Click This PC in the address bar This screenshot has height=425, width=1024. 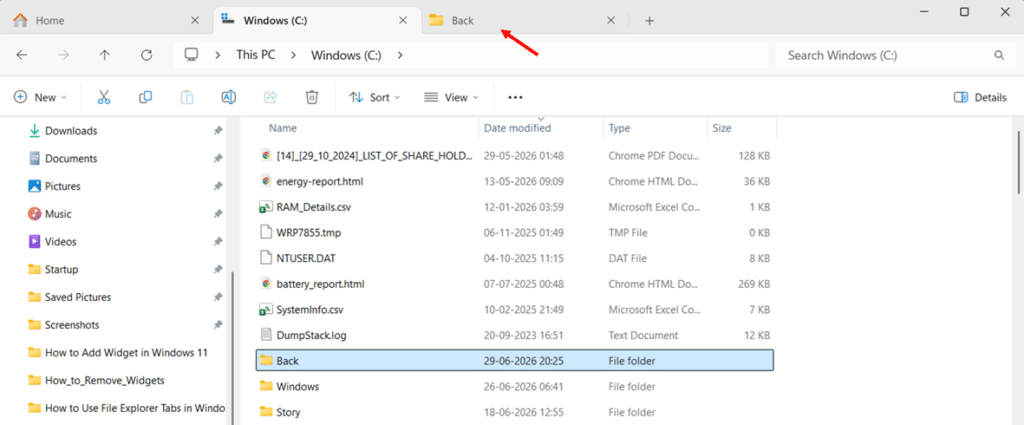[x=255, y=55]
